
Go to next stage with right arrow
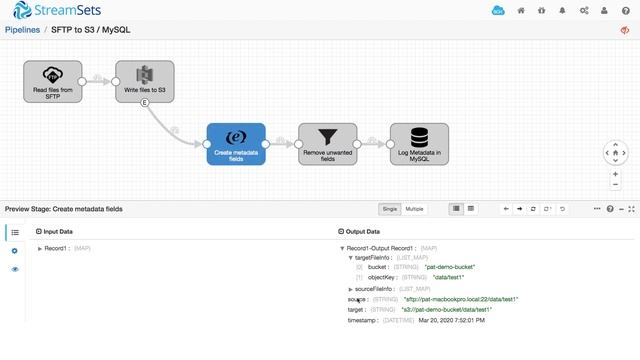pyautogui.click(x=520, y=209)
